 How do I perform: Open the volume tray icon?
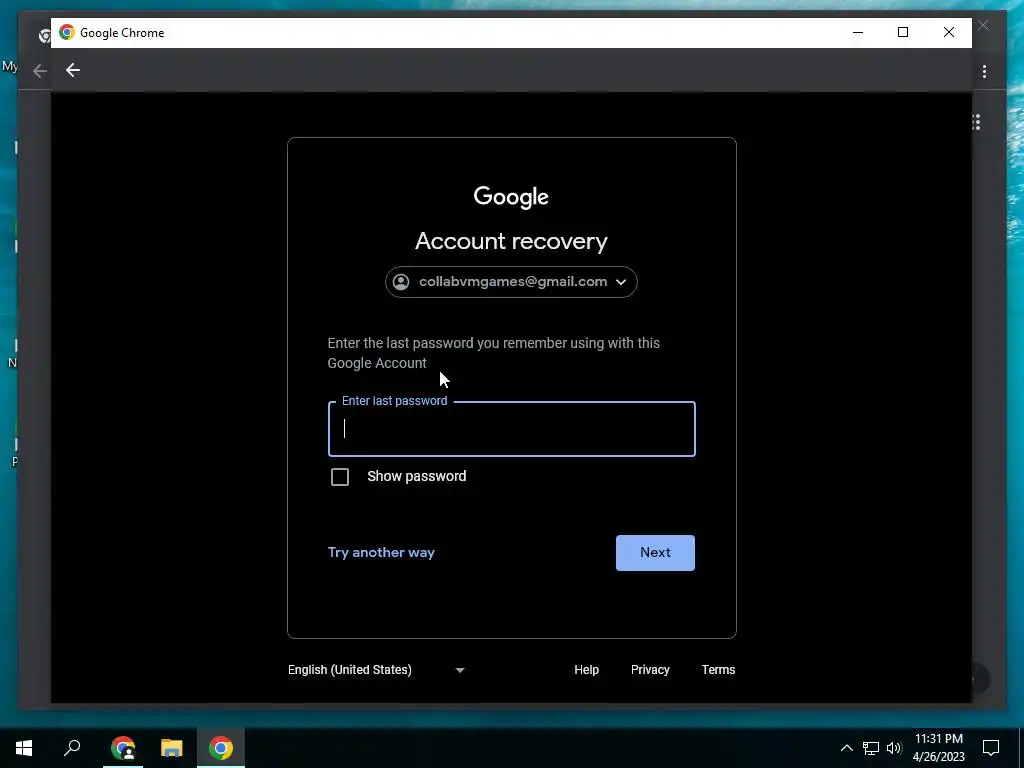click(894, 748)
